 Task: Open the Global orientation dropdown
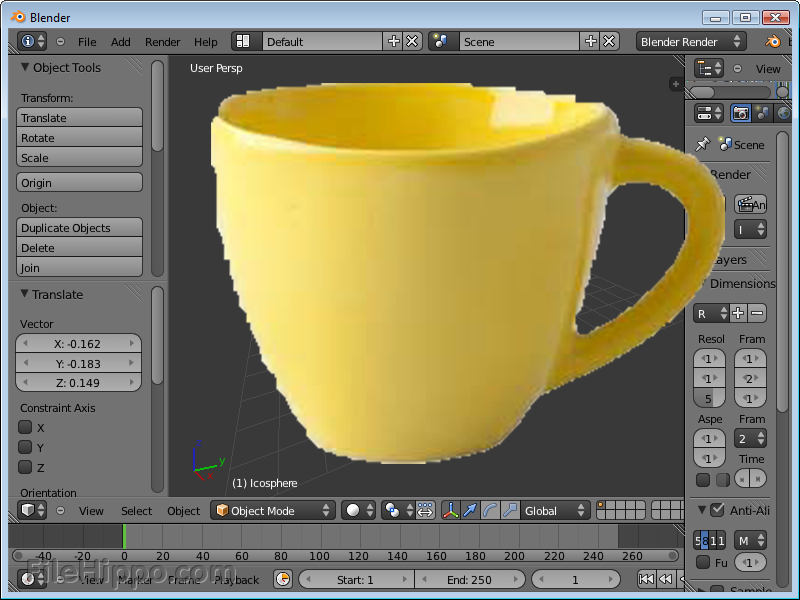[555, 510]
